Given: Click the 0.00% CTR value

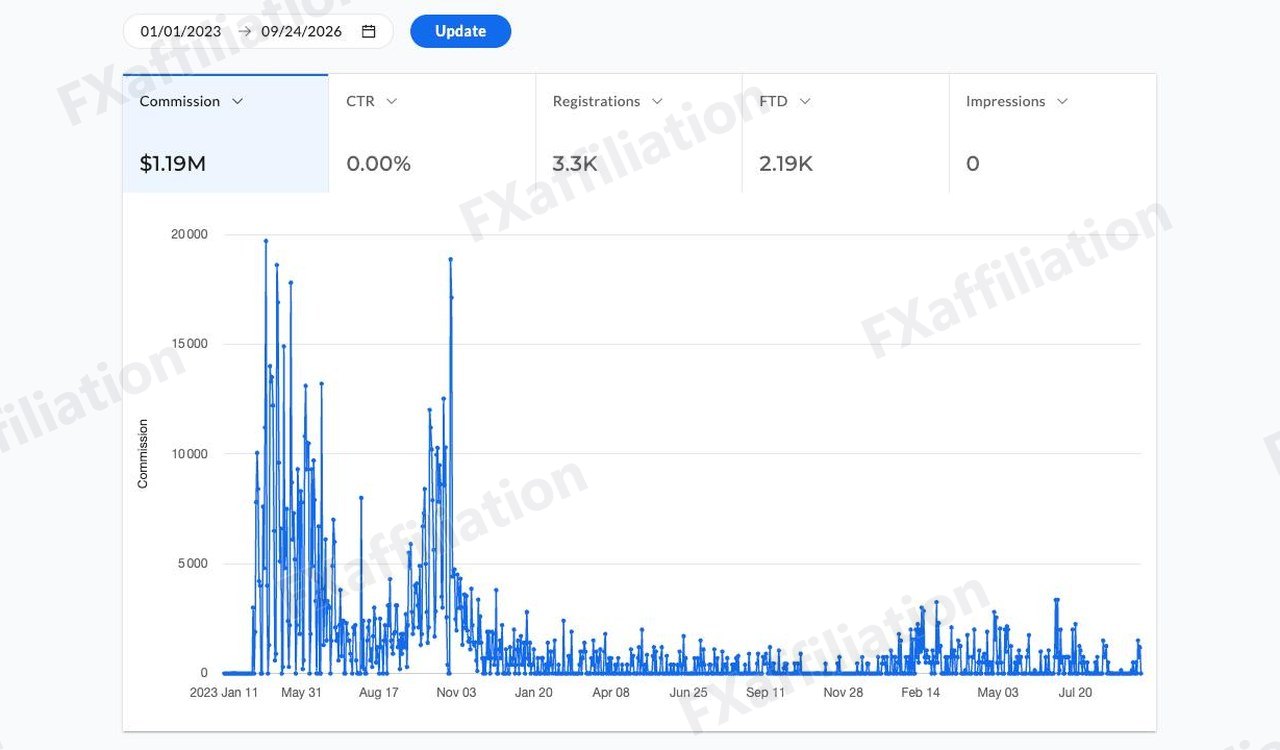Looking at the screenshot, I should [x=378, y=164].
